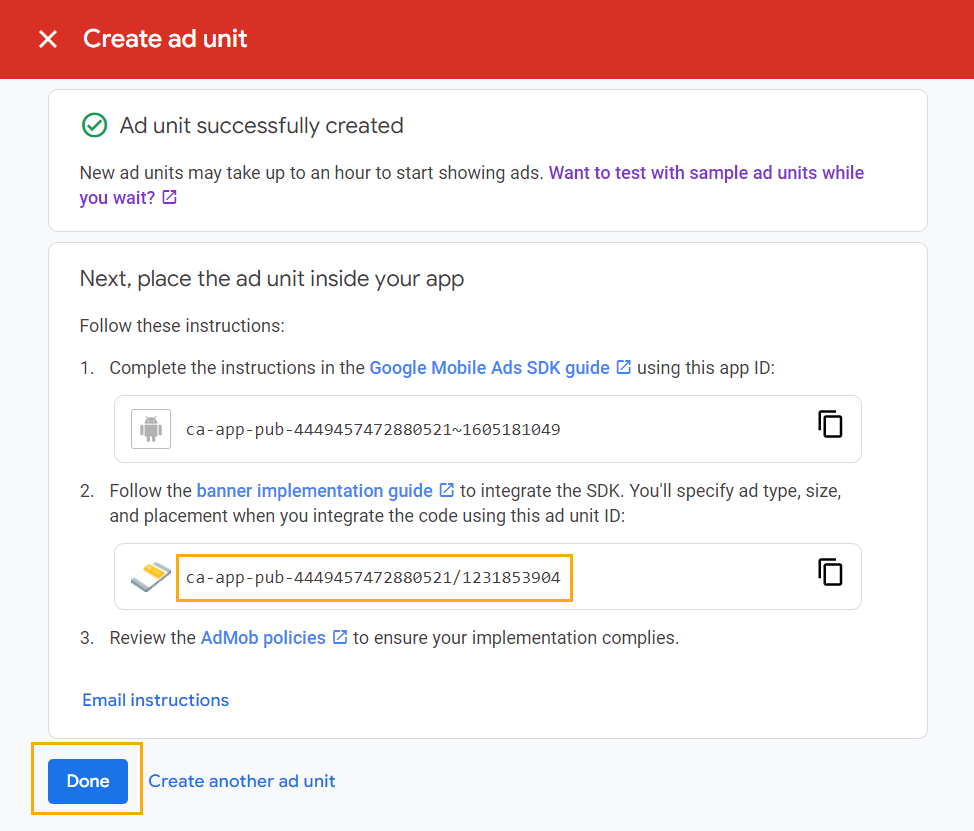Open the banner implementation guide
974x831 pixels.
tap(314, 491)
